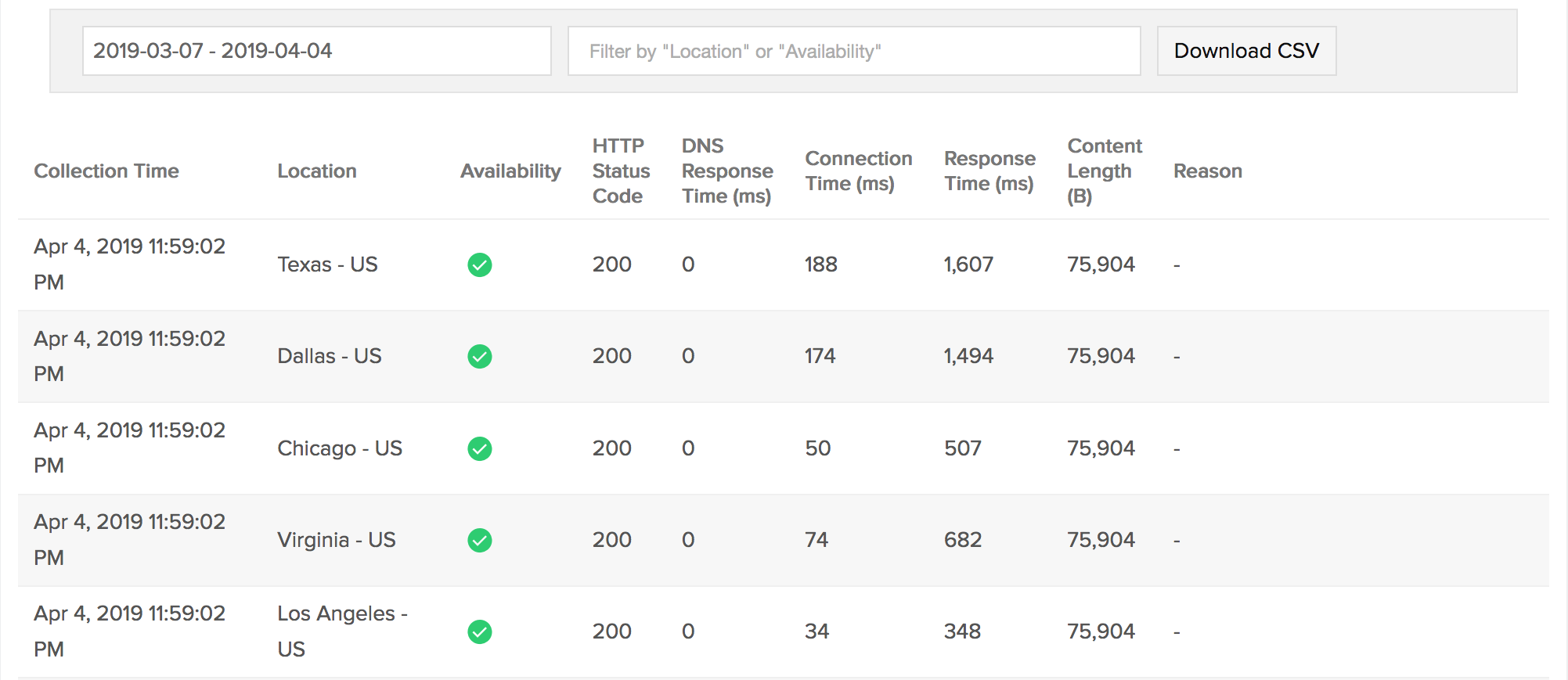Select the Chicago - US location cell

click(340, 448)
